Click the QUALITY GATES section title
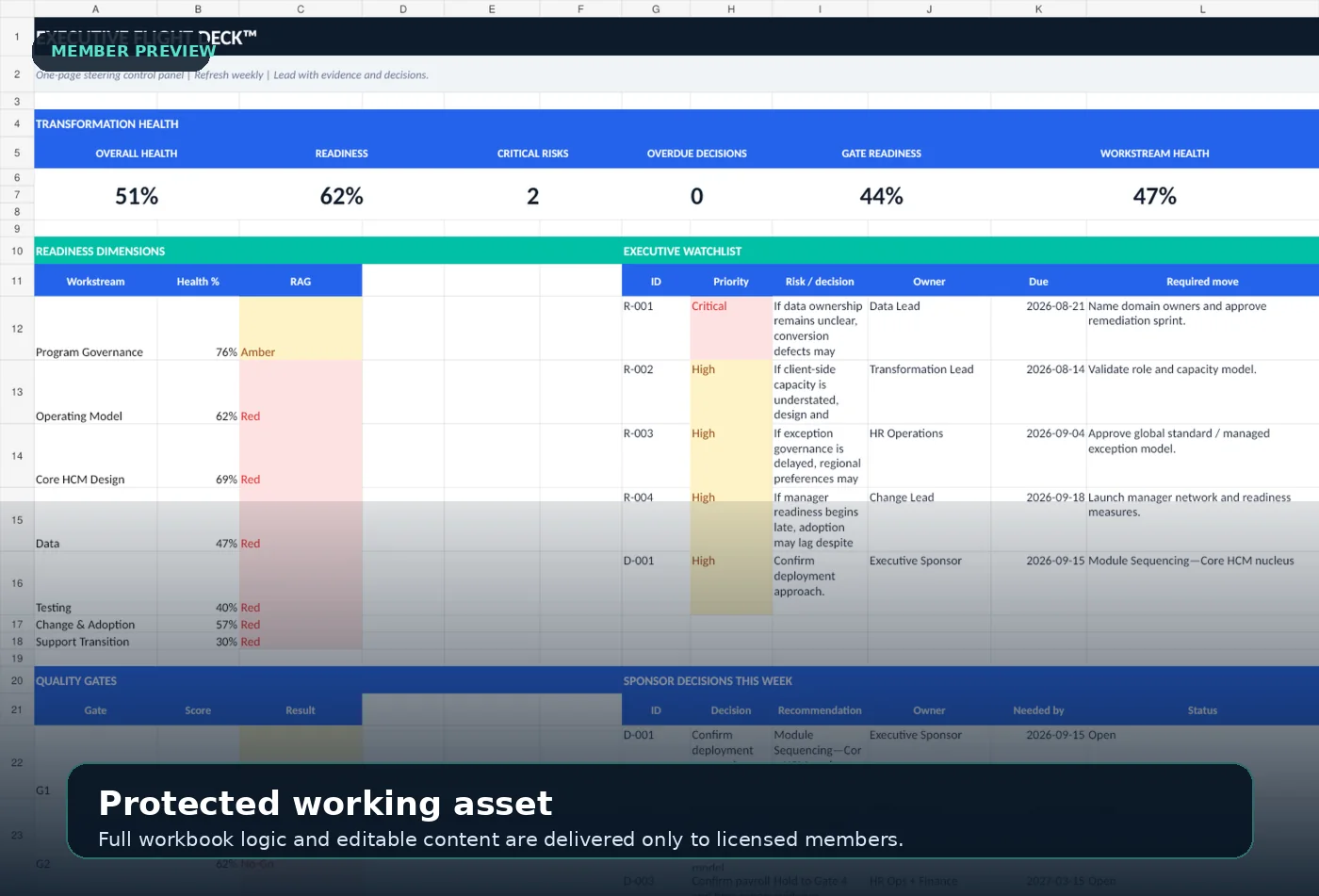The width and height of the screenshot is (1319, 896). pyautogui.click(x=76, y=681)
